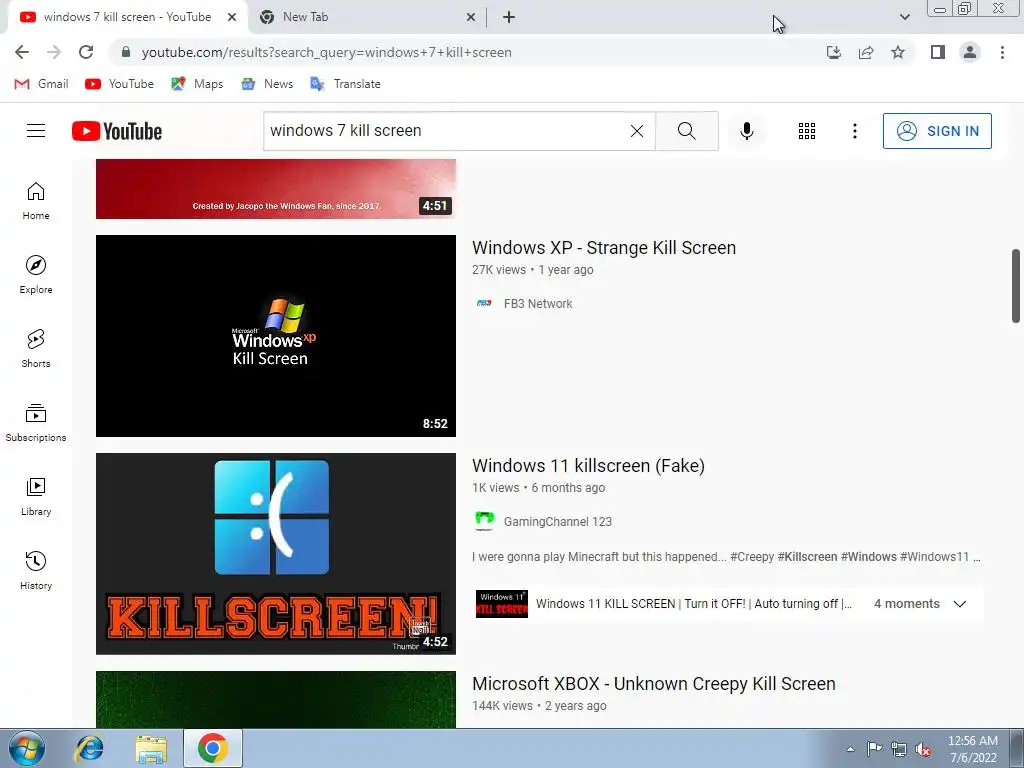Open Windows 11 killscreen (Fake) title

tap(588, 466)
